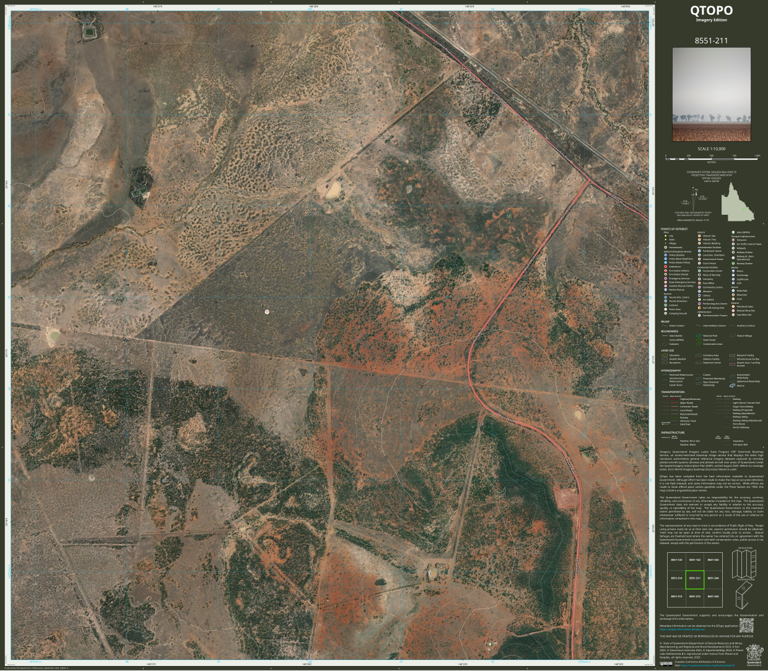Click the QTOPO title heading

[711, 10]
